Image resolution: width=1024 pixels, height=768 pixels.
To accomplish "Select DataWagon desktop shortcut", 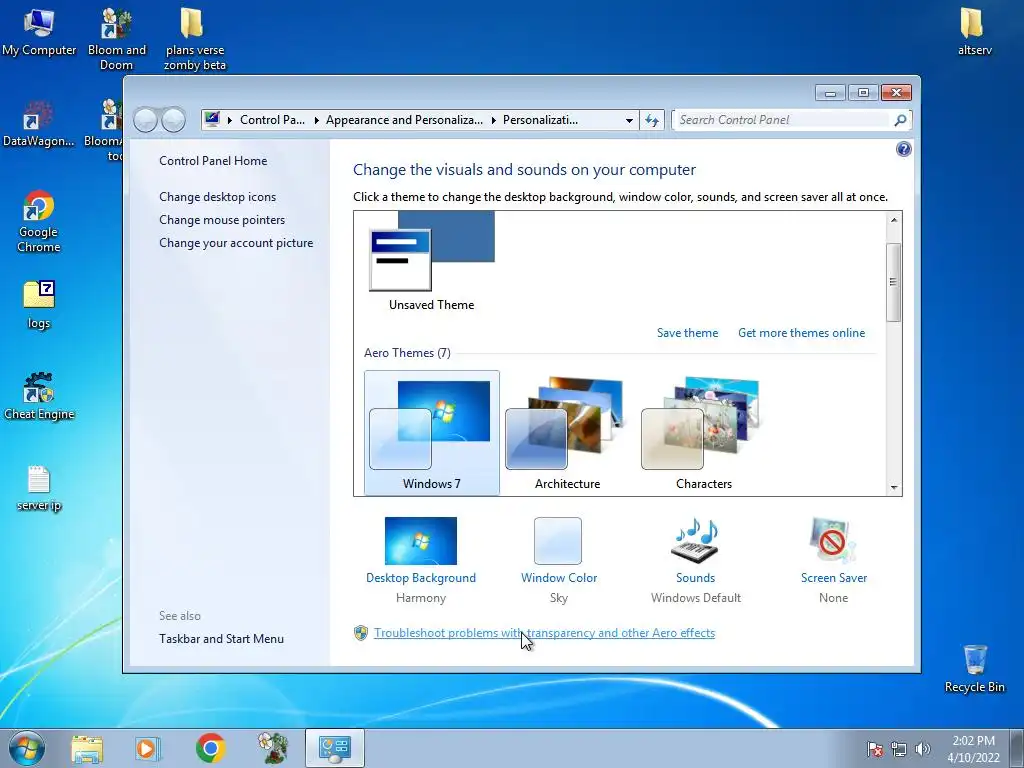I will point(39,123).
